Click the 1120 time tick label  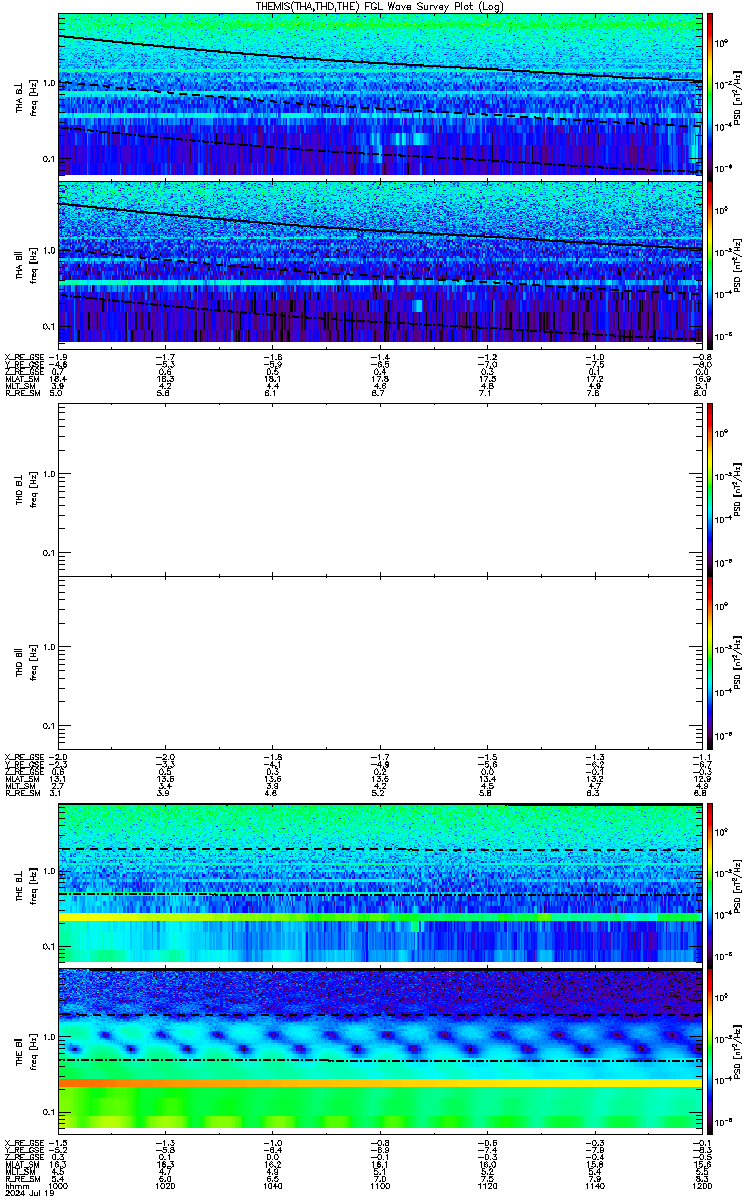487,1186
